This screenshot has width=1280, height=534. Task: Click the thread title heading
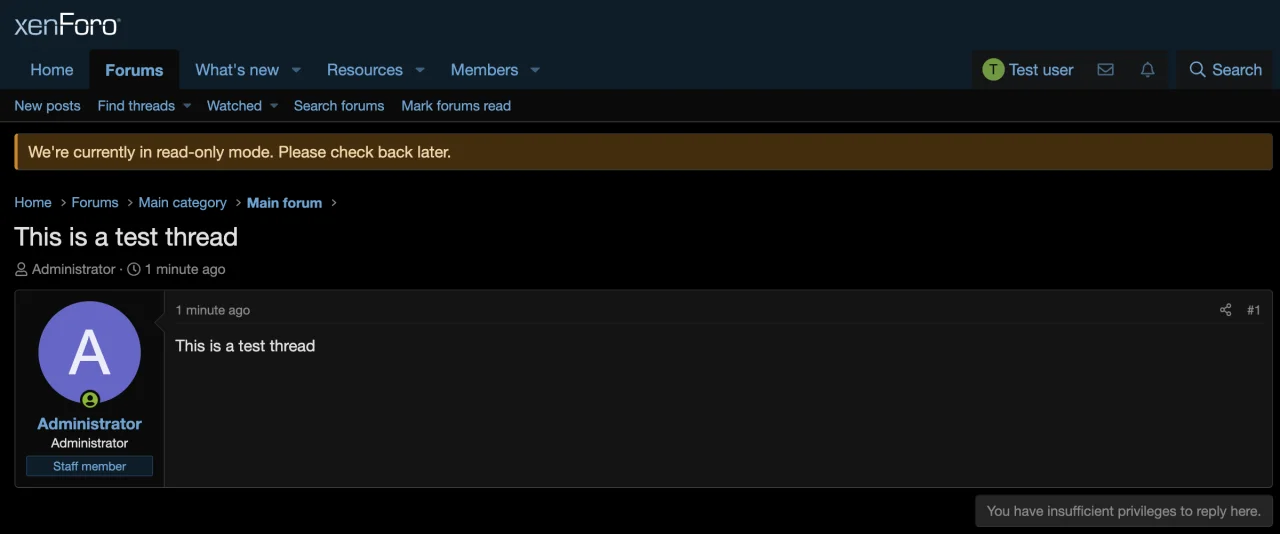coord(126,237)
